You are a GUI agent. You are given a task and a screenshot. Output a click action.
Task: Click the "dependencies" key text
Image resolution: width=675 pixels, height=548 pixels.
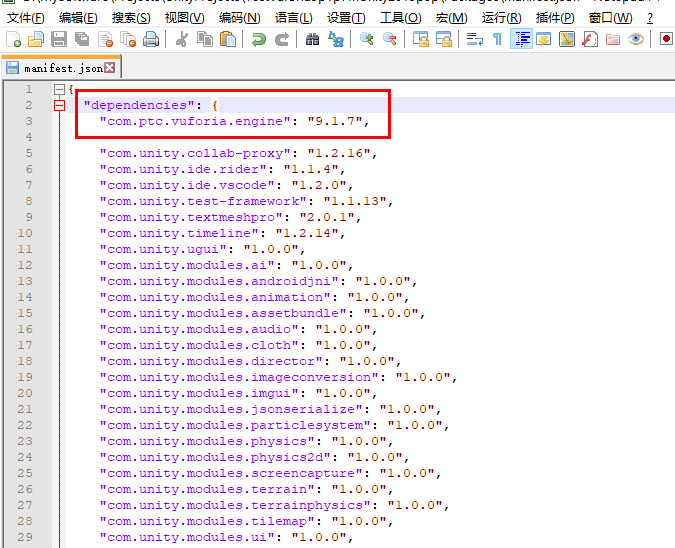point(139,105)
